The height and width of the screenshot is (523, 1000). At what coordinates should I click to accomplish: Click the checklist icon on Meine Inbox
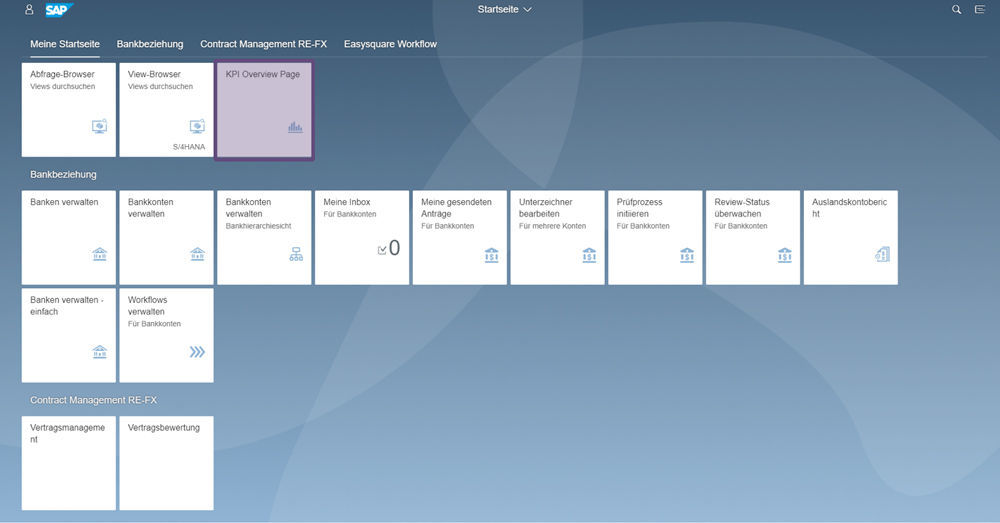pos(381,250)
